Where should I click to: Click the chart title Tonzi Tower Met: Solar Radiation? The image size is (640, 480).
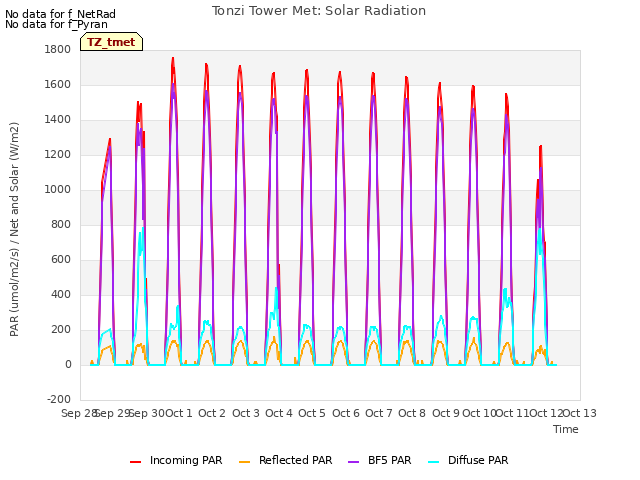[318, 11]
